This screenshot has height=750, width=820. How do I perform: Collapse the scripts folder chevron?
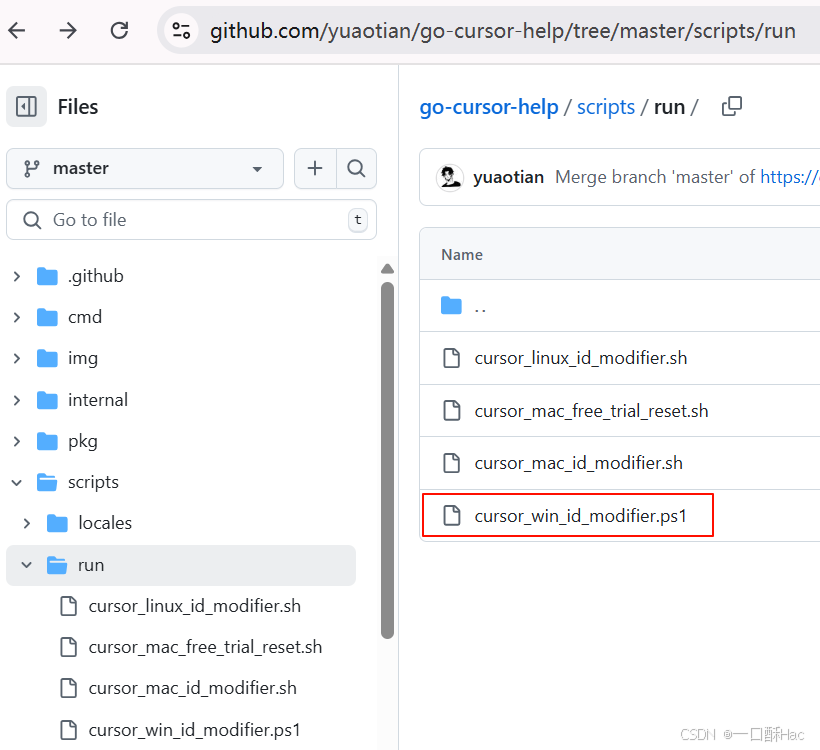point(17,482)
